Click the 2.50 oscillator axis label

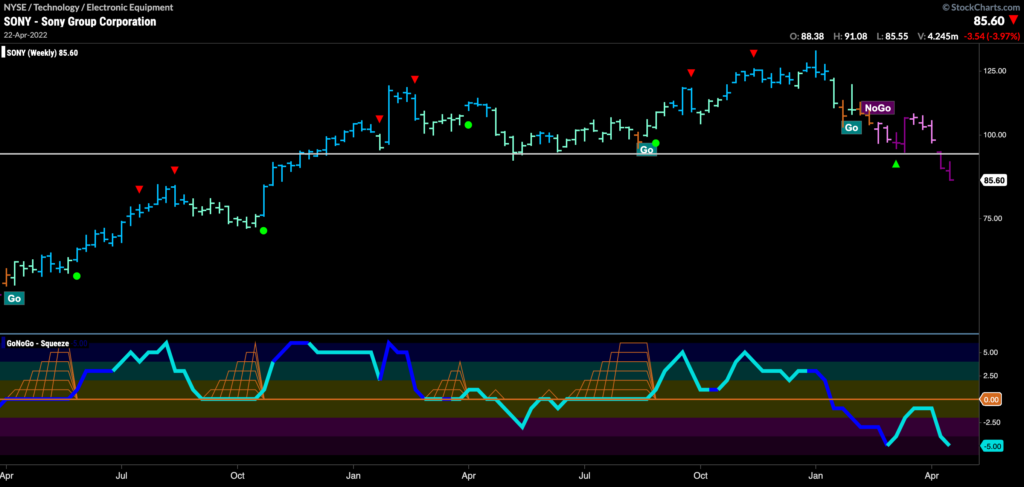[x=991, y=376]
